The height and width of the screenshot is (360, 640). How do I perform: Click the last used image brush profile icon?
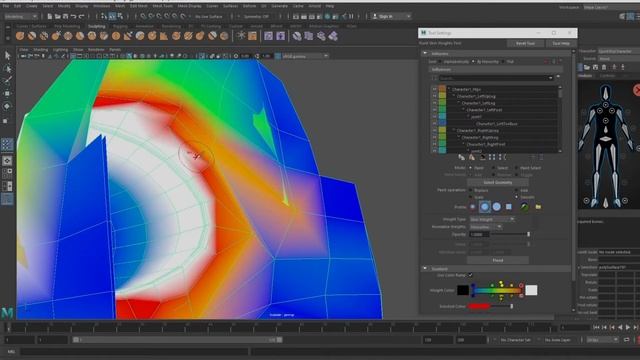click(x=524, y=207)
